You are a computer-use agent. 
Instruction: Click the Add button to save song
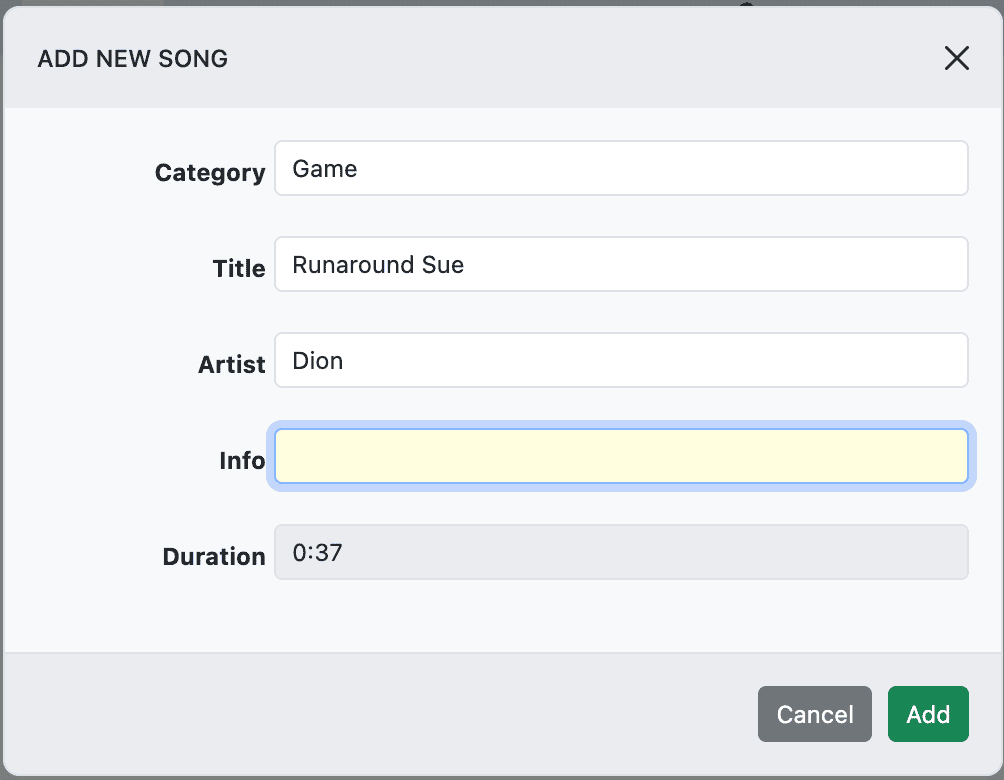click(x=928, y=714)
